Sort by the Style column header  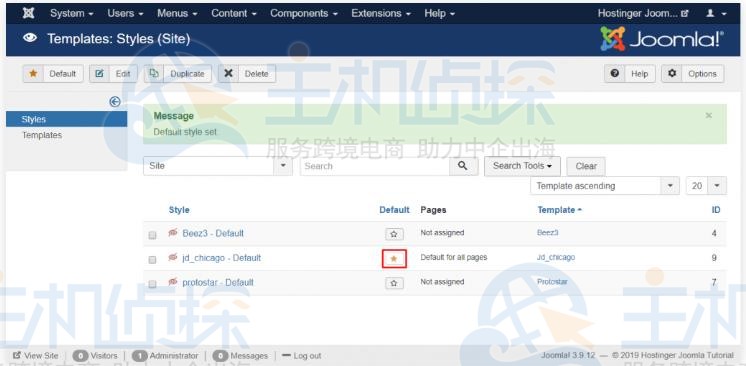[x=179, y=210]
